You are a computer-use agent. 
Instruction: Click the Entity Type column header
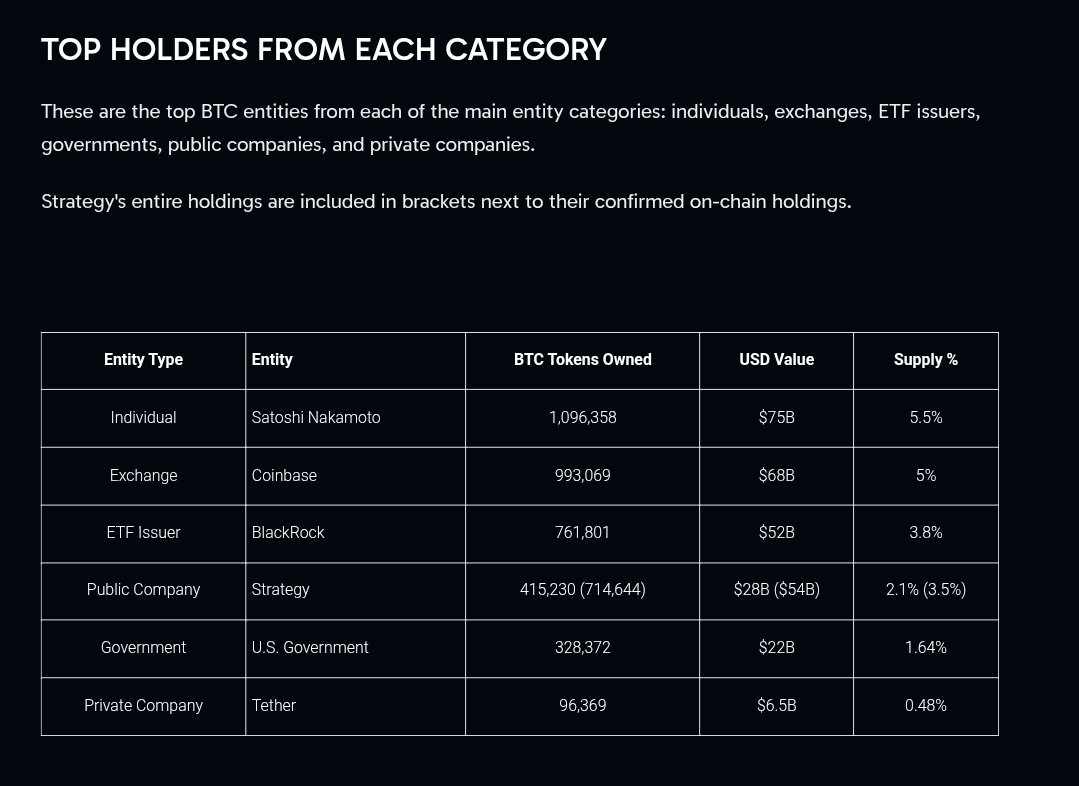pyautogui.click(x=143, y=360)
